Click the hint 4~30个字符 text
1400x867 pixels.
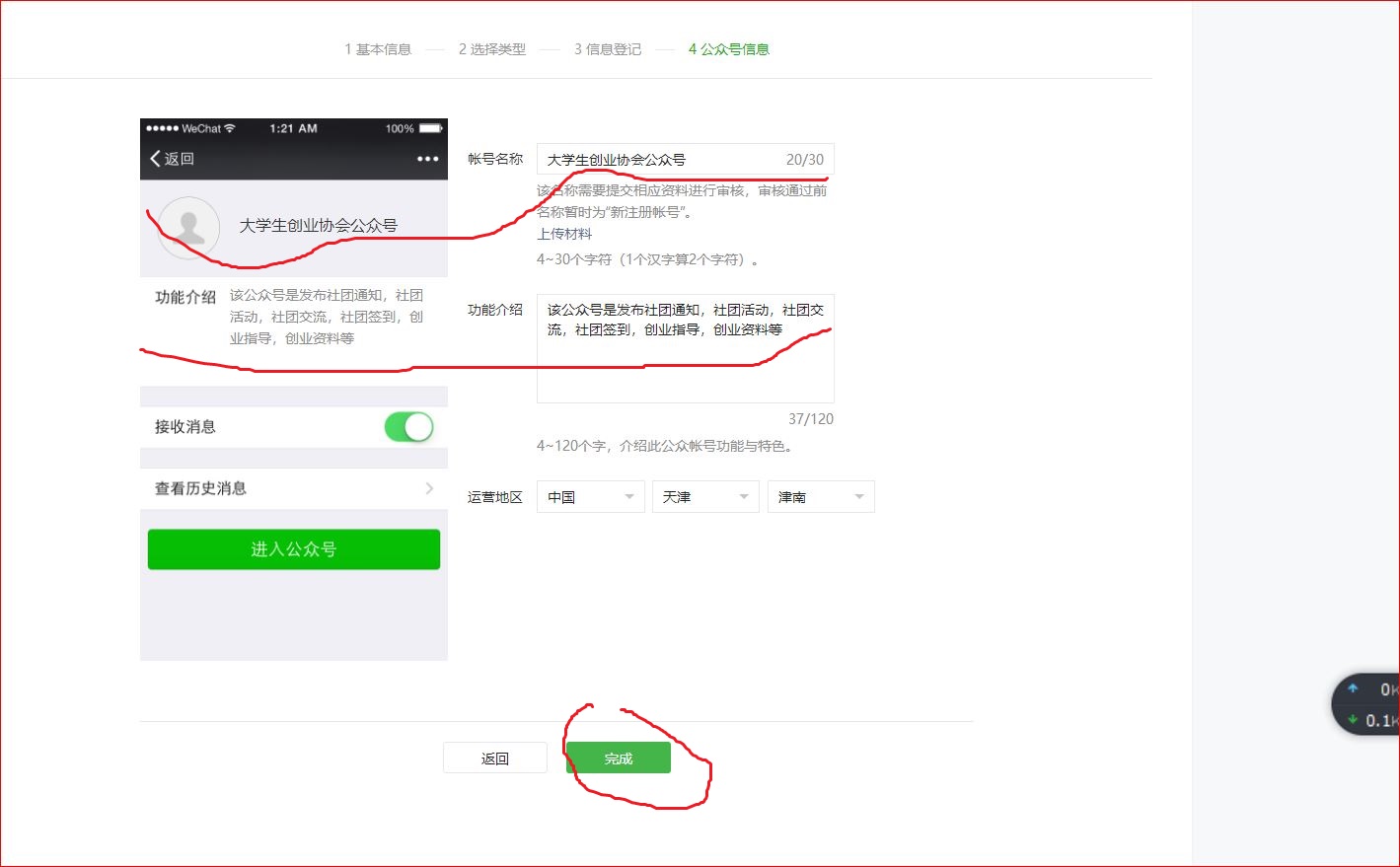tap(648, 259)
